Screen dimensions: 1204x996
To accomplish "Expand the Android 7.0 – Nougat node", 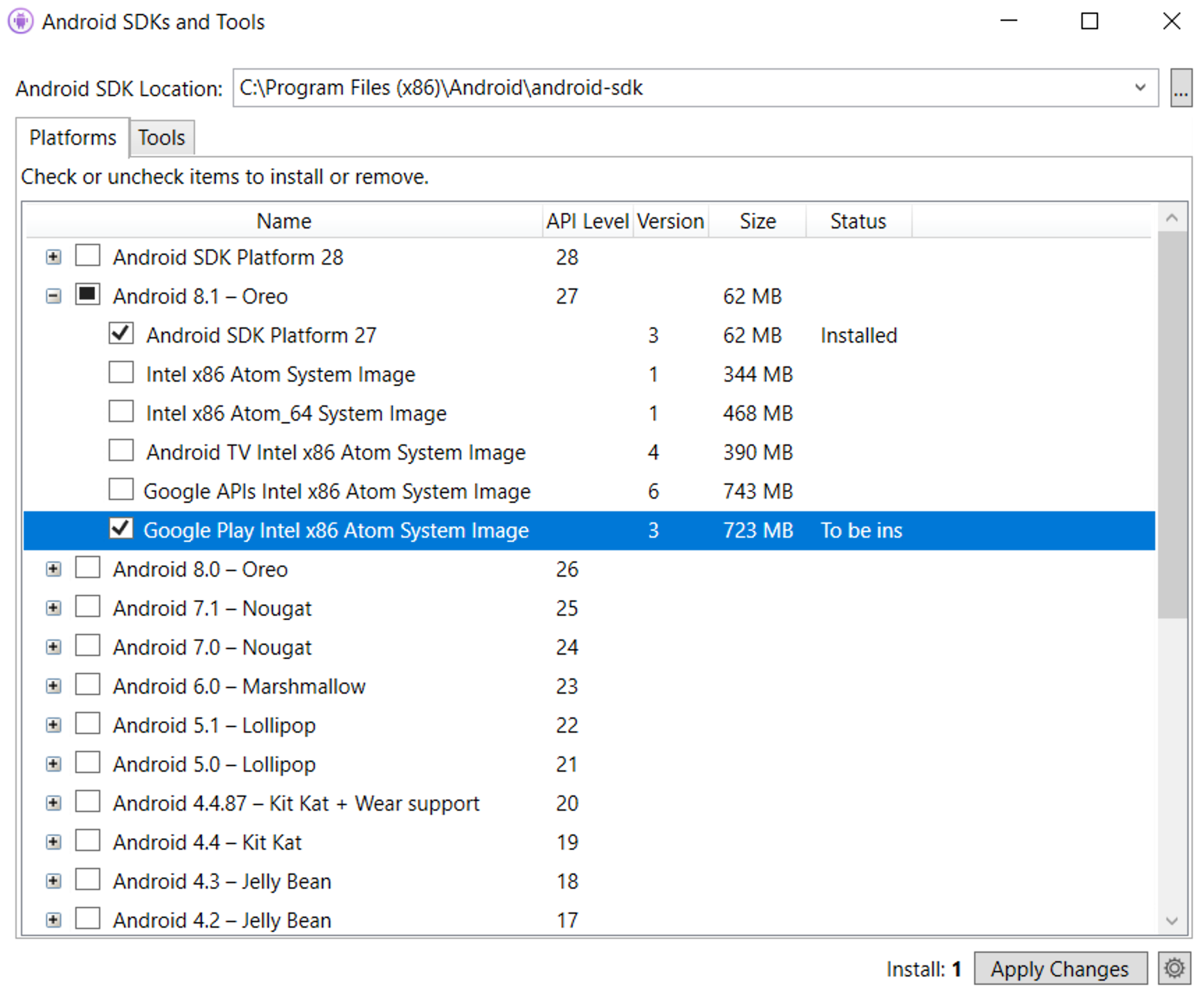I will (53, 647).
